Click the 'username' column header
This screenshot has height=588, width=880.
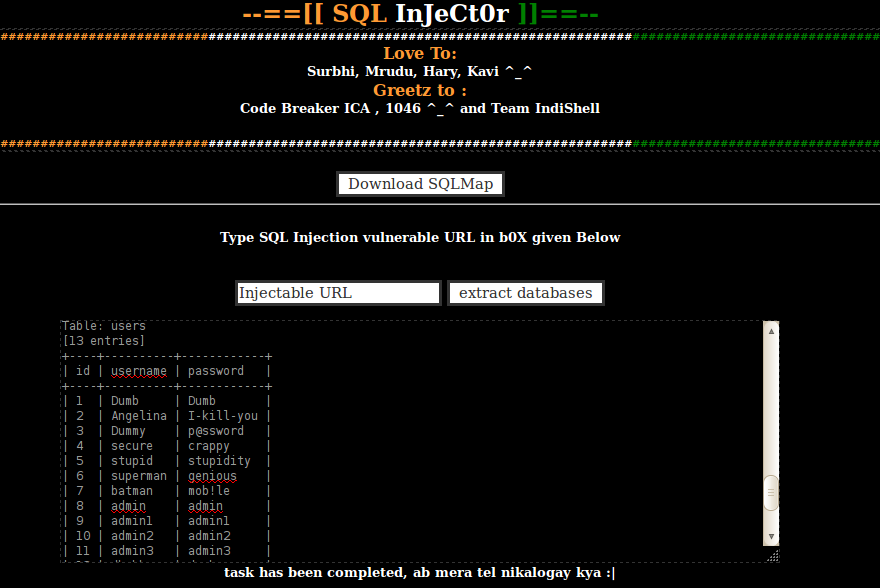click(139, 371)
